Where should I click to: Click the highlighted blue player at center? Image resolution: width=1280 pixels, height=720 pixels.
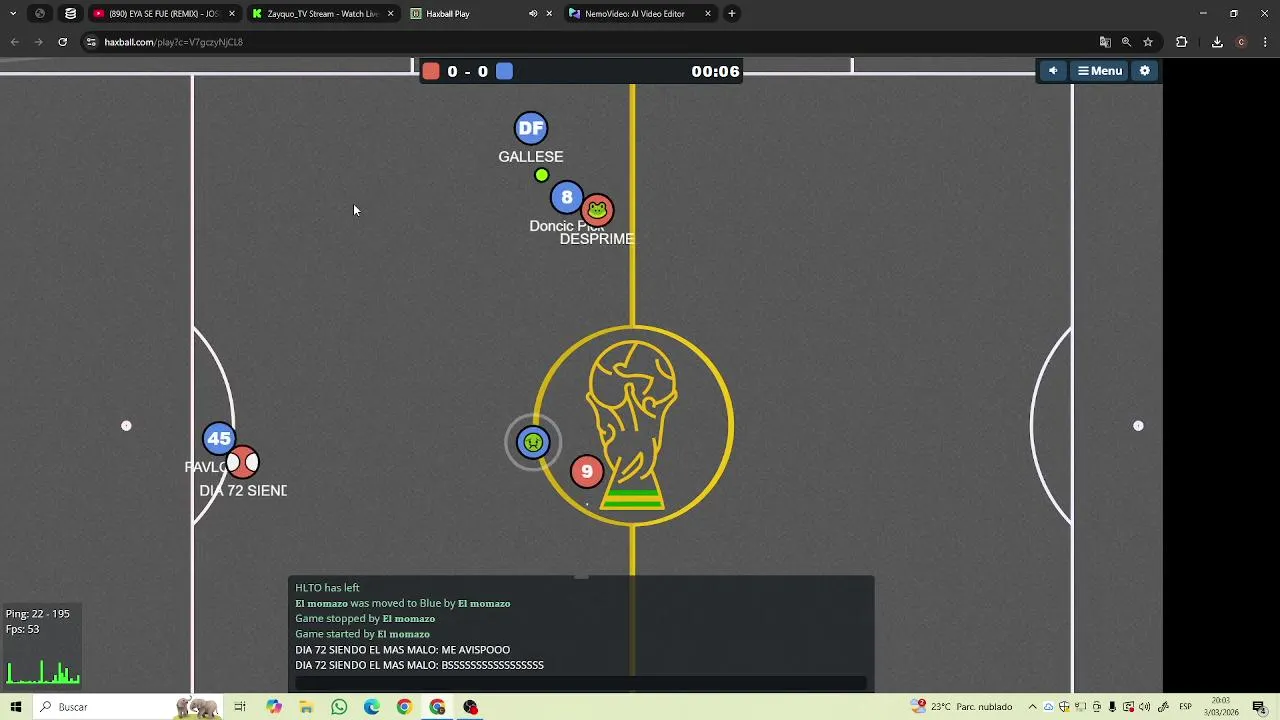[x=533, y=442]
